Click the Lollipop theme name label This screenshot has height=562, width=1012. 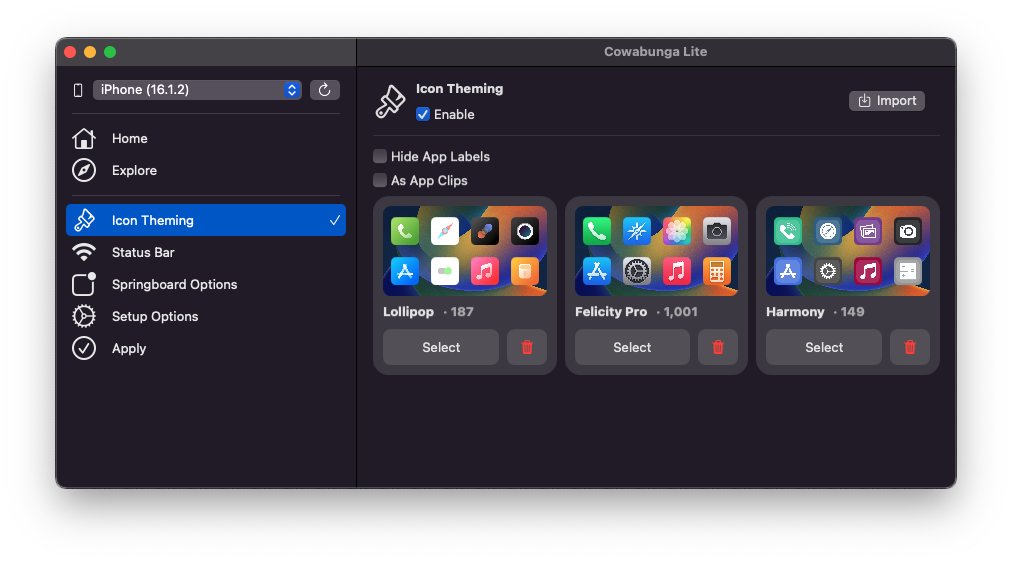coord(409,312)
